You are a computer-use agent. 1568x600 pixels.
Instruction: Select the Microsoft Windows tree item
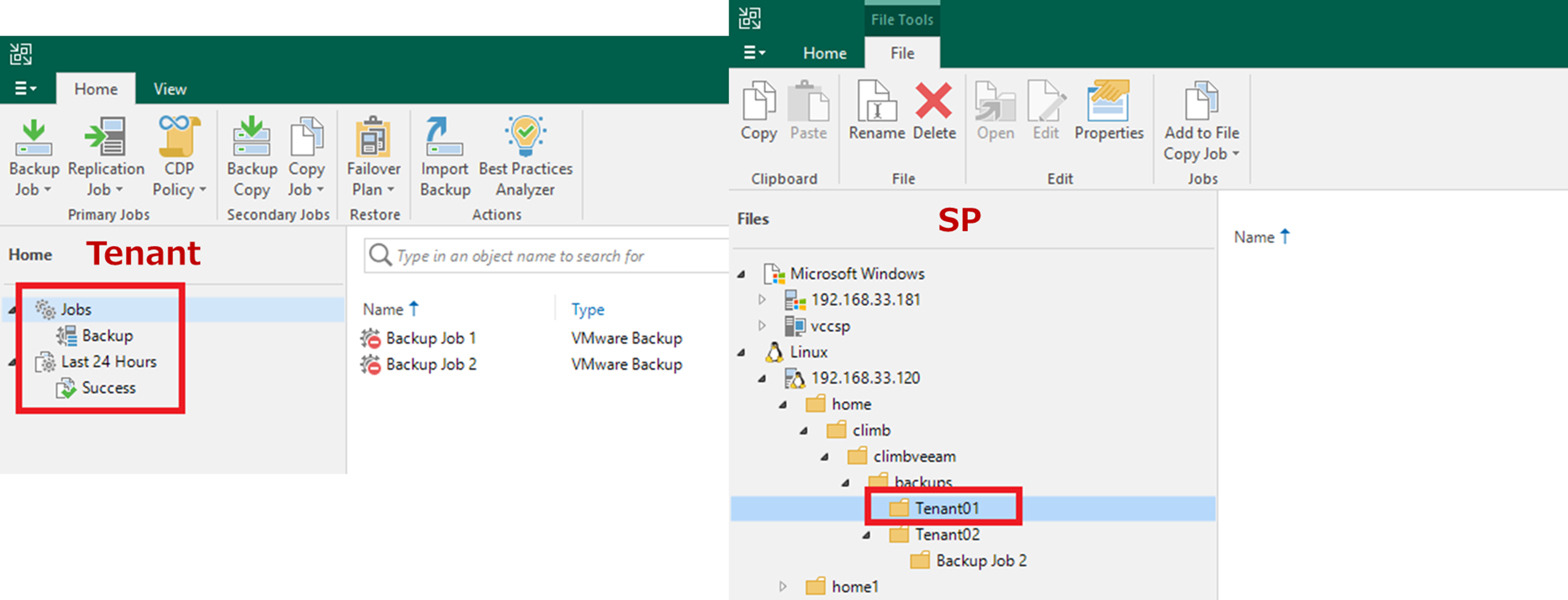844,274
